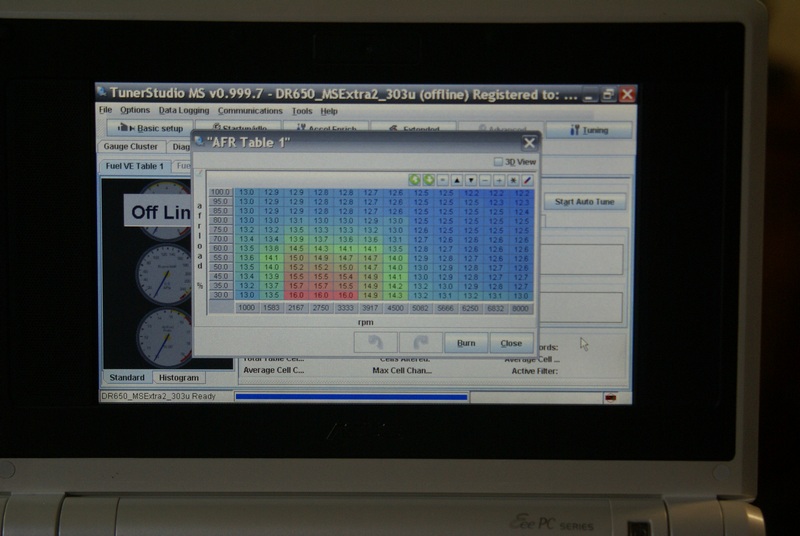
Task: Click the asterisk multiply icon in table toolbar
Action: (x=513, y=180)
